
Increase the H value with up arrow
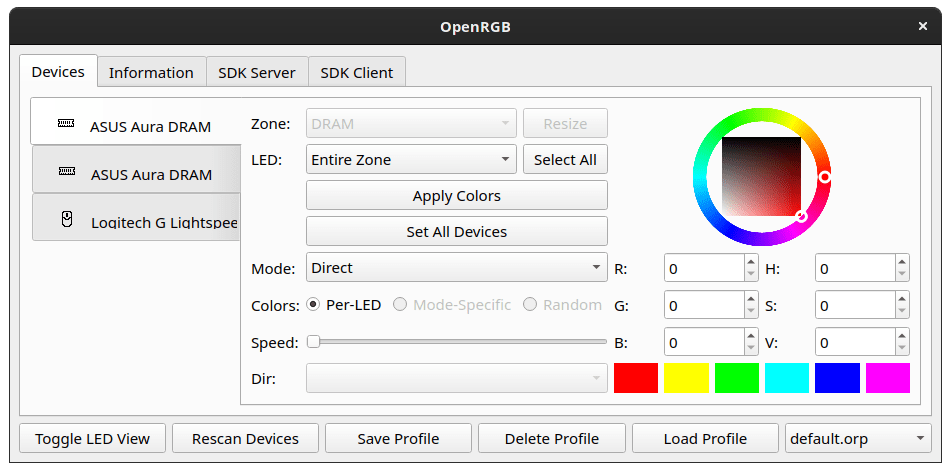[902, 261]
